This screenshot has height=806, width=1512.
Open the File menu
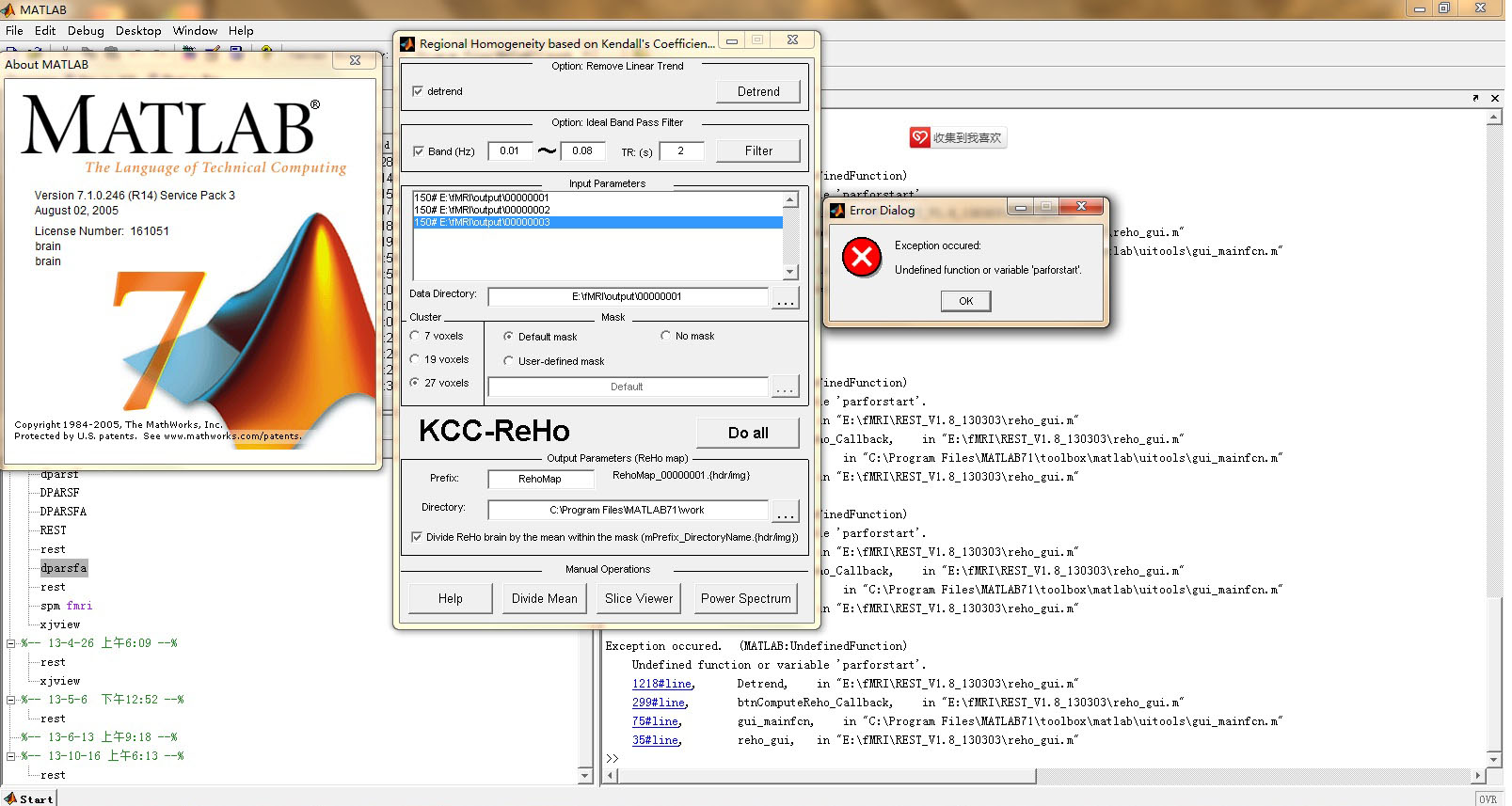14,31
